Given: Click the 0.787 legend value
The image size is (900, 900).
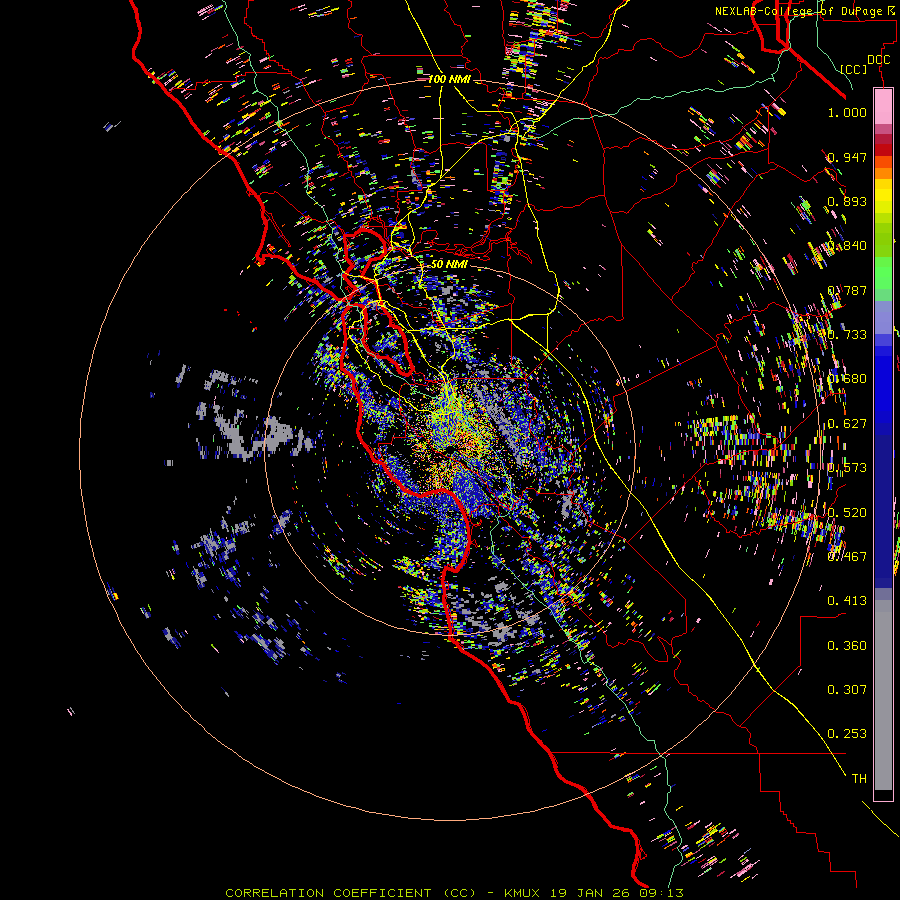Looking at the screenshot, I should (x=847, y=290).
